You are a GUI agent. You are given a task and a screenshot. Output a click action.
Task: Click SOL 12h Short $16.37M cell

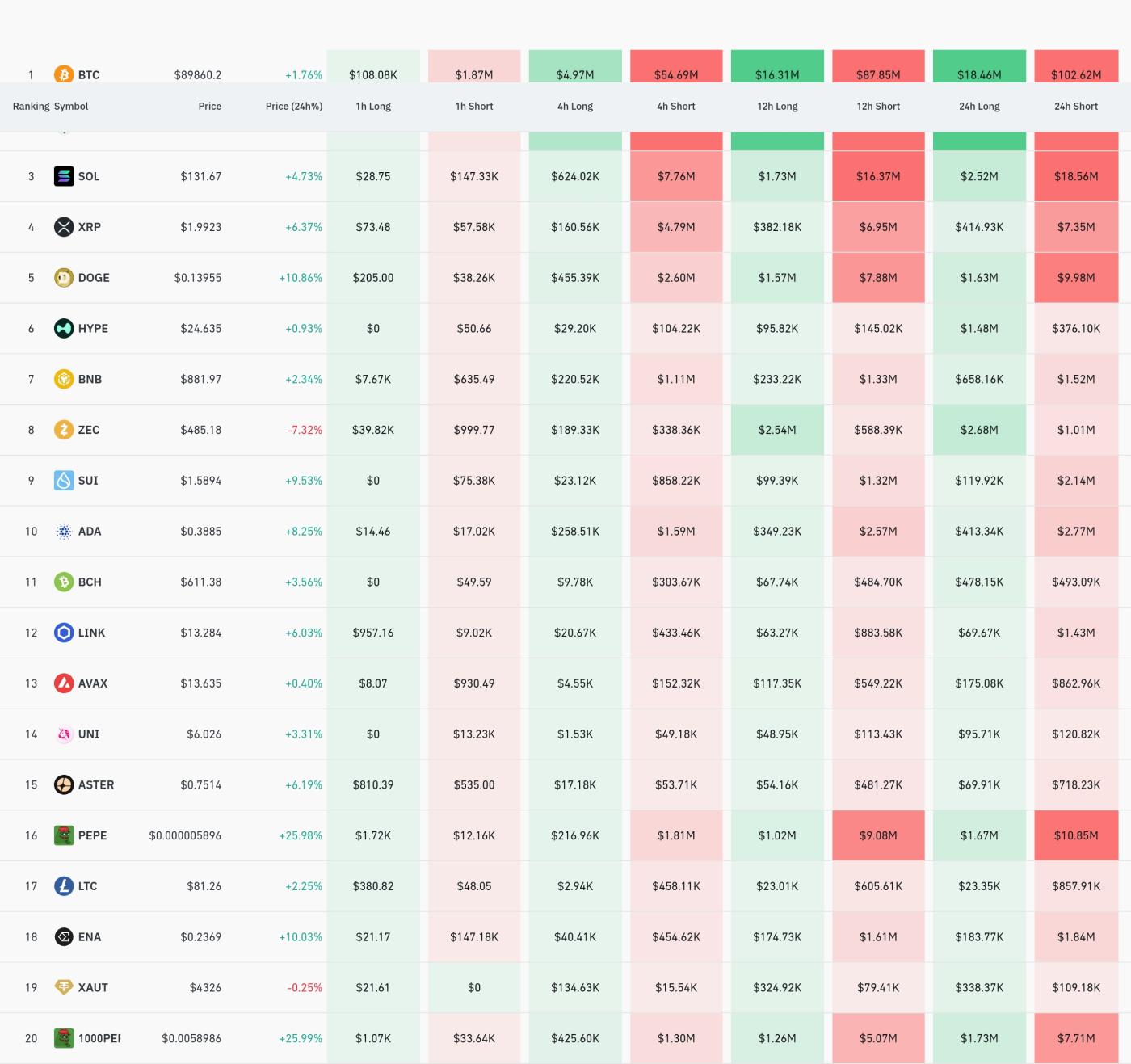(878, 176)
